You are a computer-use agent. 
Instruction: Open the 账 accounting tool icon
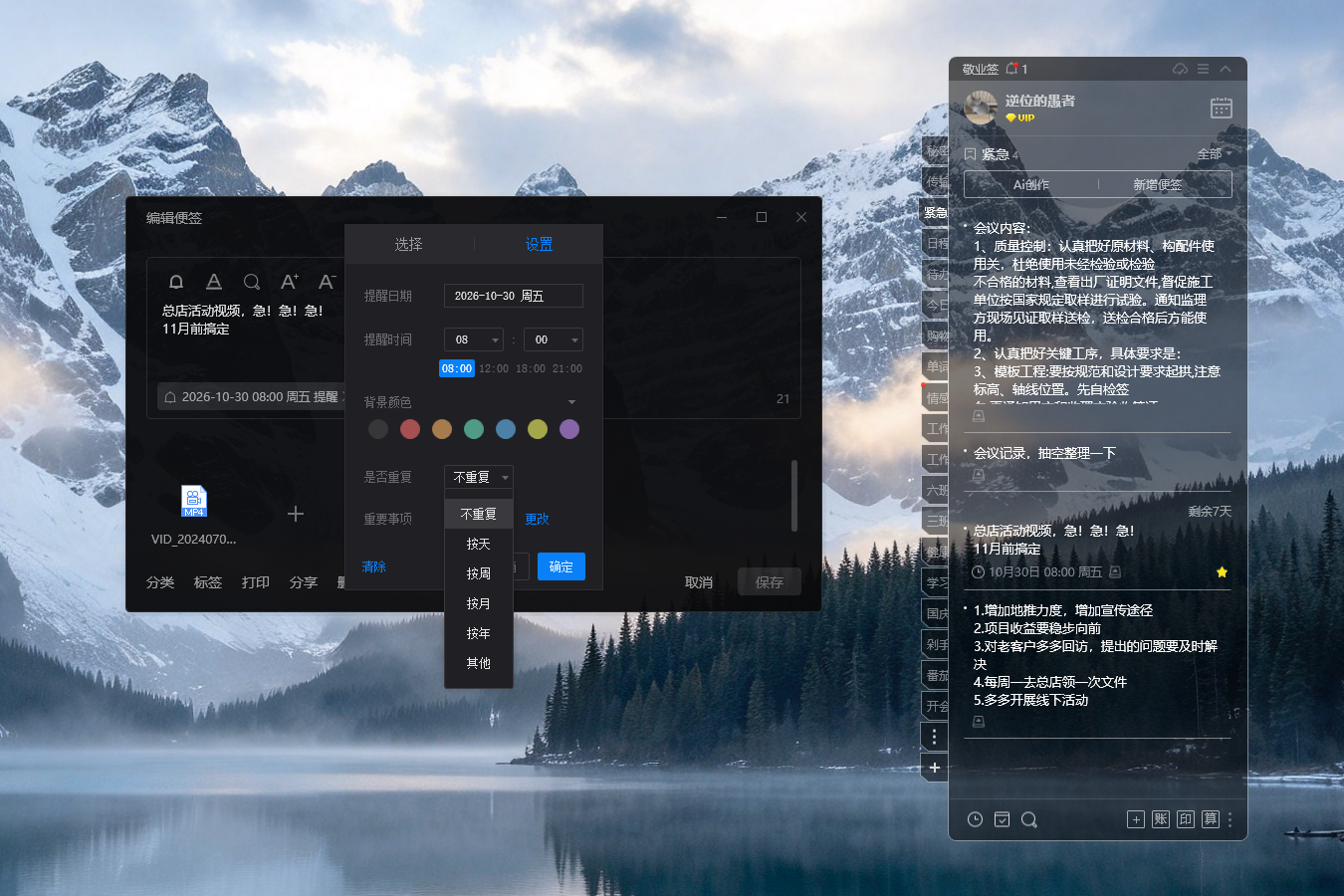pos(1161,819)
